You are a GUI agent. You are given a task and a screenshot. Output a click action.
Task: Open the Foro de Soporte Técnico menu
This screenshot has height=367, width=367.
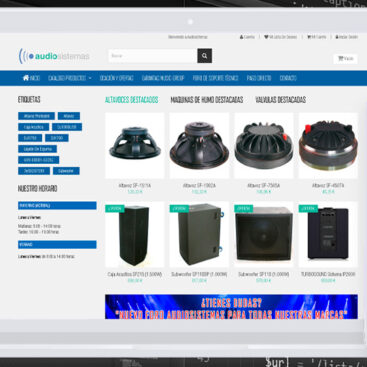click(215, 78)
